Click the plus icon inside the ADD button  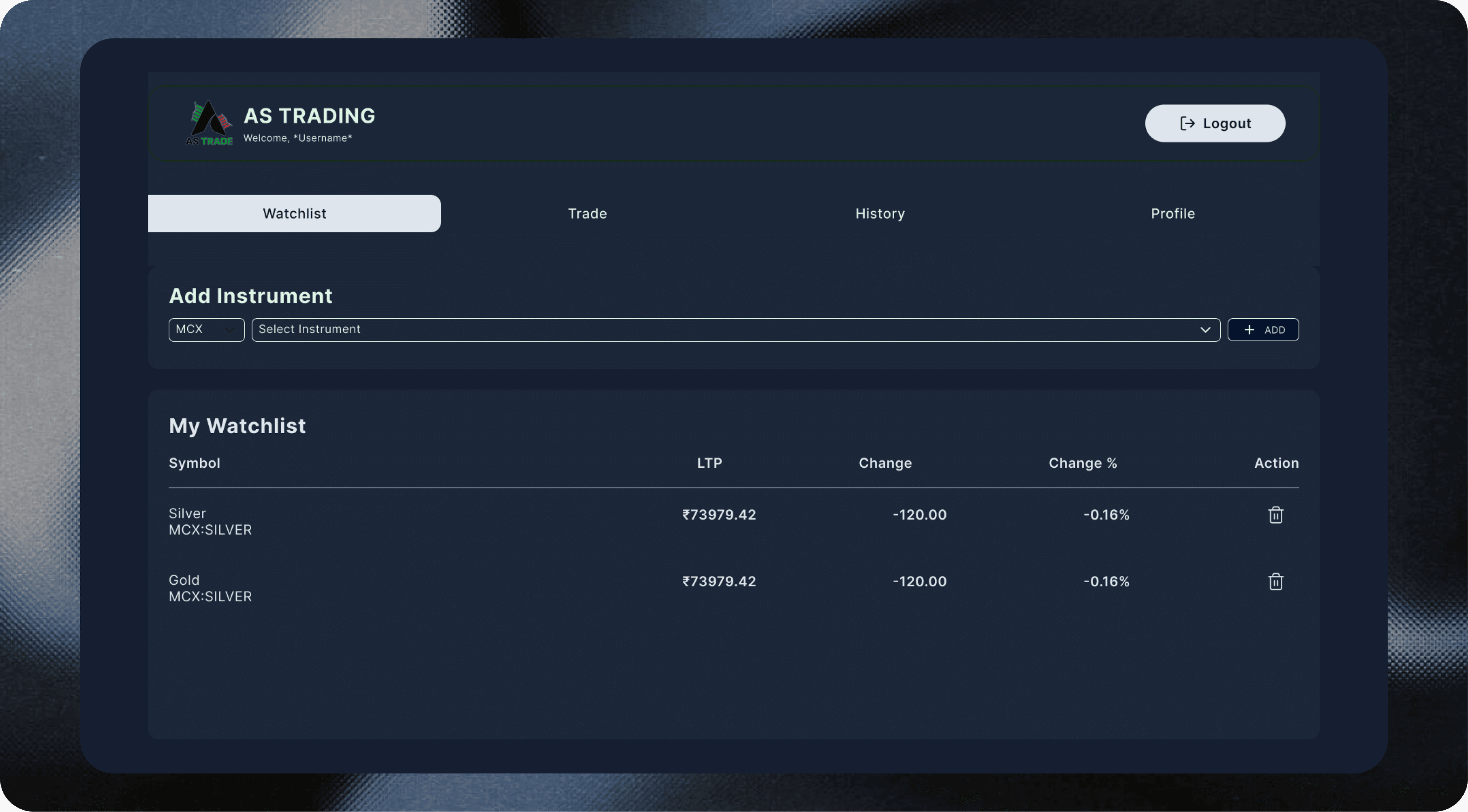(1249, 330)
